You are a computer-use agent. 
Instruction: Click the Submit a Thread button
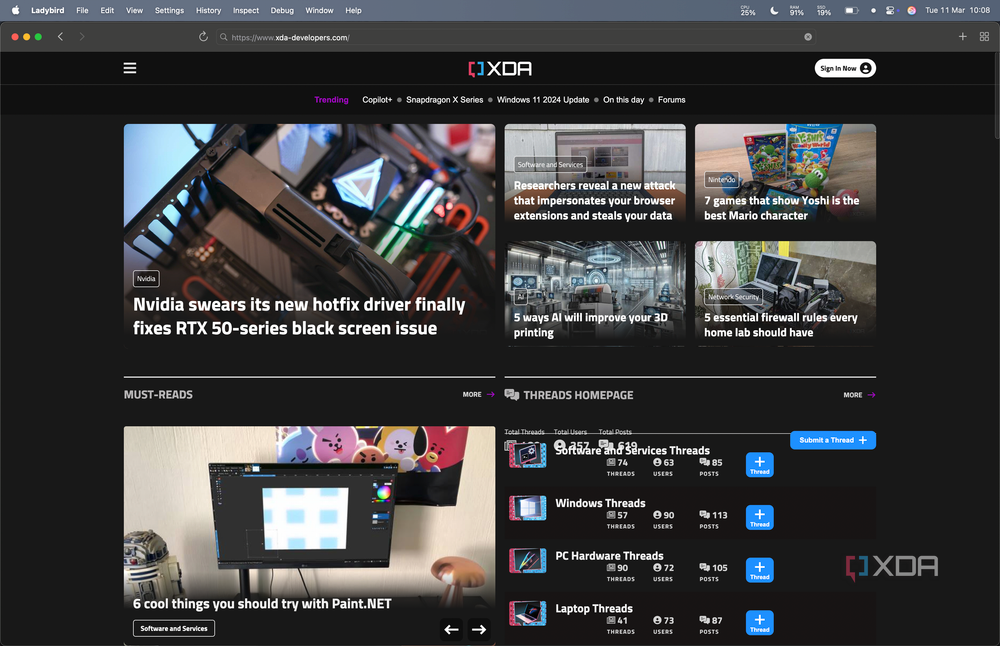(833, 440)
